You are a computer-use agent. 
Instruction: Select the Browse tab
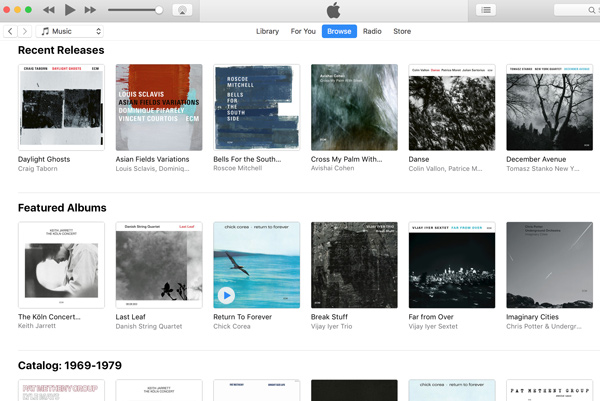point(339,31)
